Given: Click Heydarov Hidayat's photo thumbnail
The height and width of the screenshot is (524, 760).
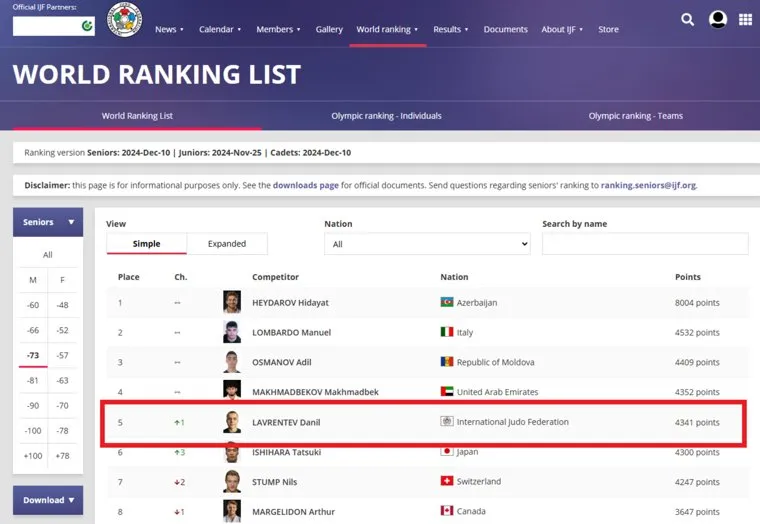Looking at the screenshot, I should coord(232,302).
